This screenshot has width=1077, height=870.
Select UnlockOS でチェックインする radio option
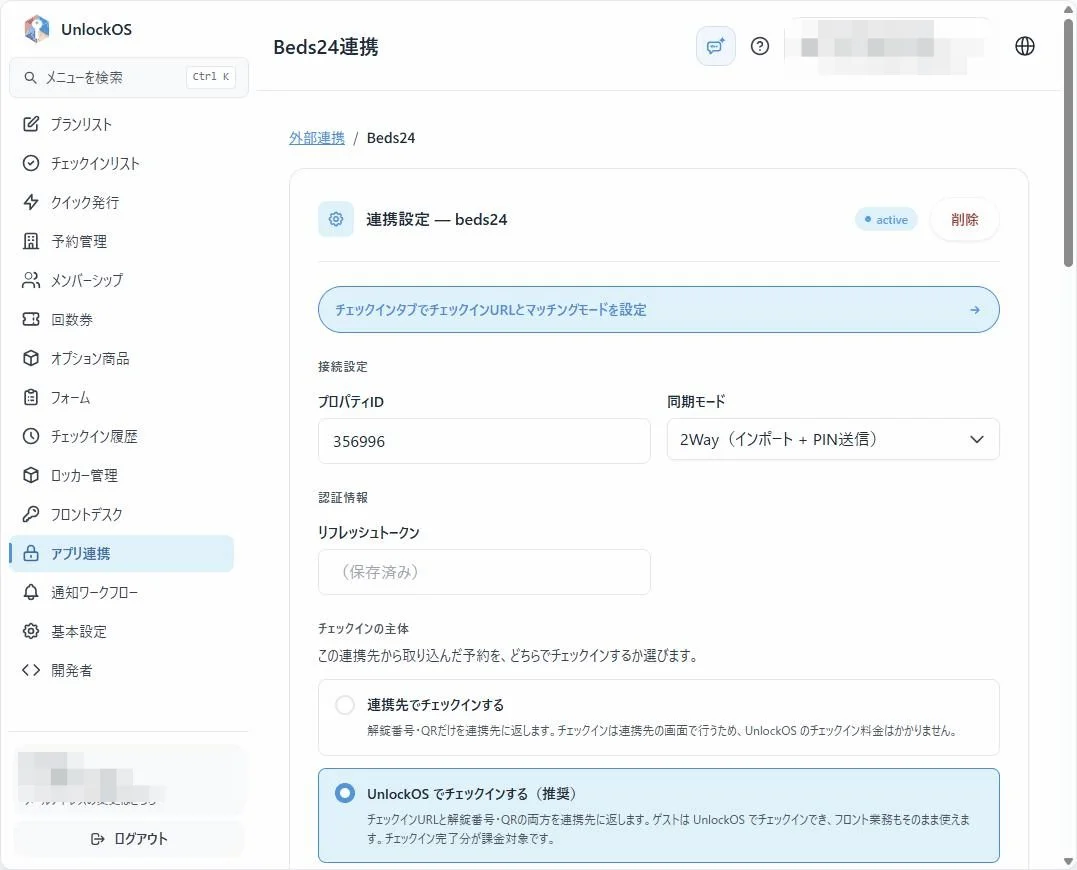345,793
